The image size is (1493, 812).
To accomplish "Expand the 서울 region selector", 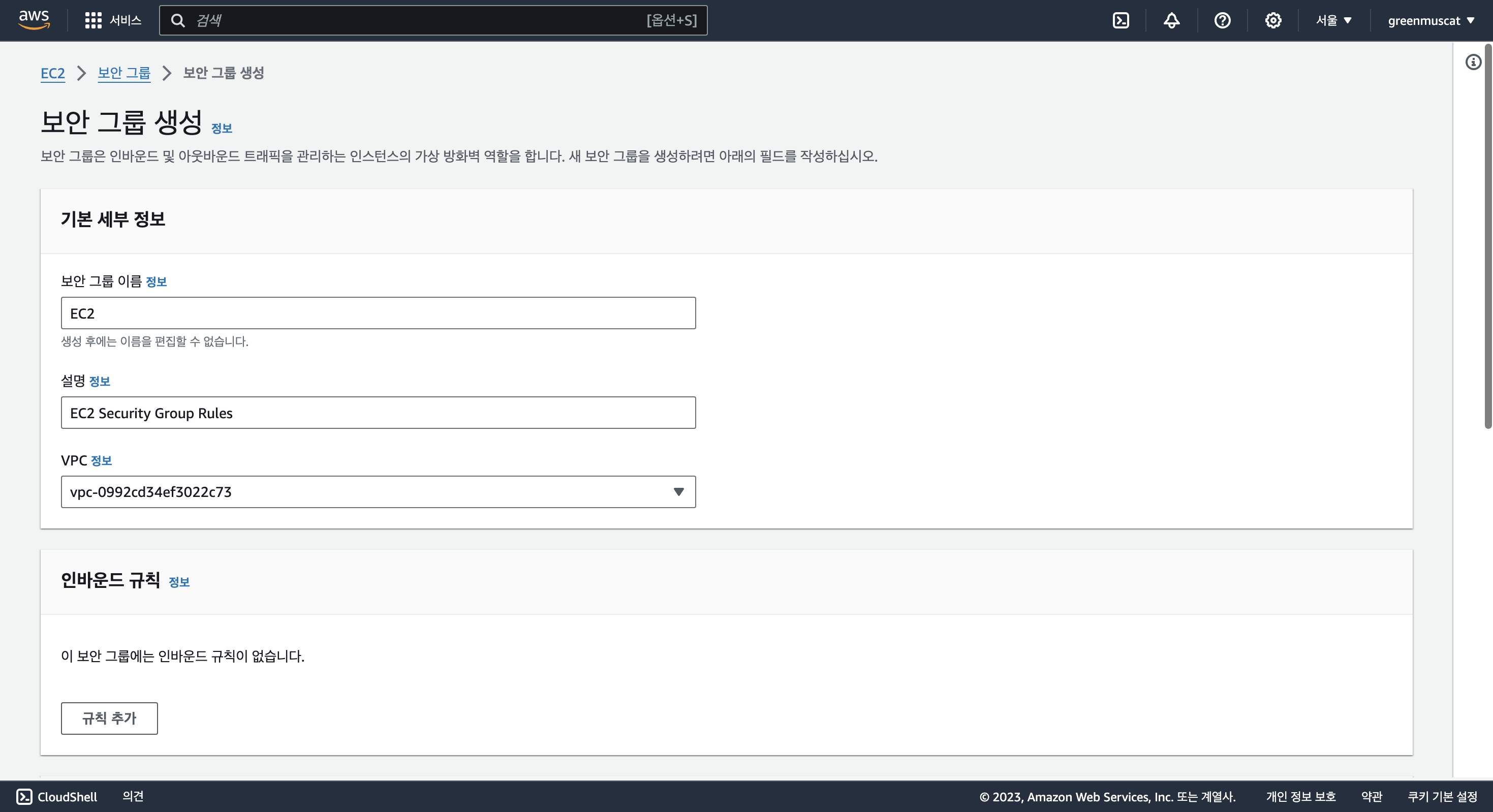I will coord(1333,20).
